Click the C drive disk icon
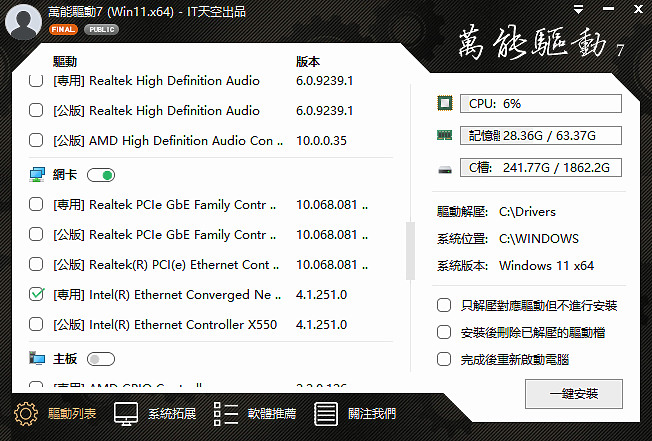This screenshot has height=441, width=652. [x=445, y=170]
